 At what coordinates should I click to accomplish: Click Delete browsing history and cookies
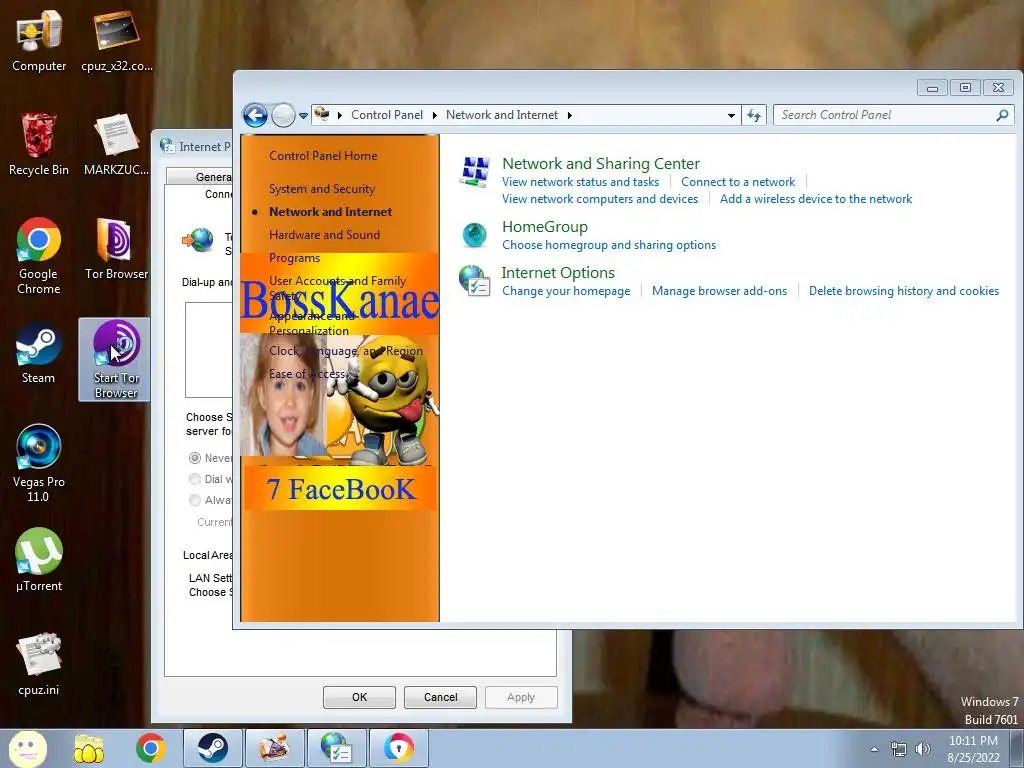[x=904, y=291]
